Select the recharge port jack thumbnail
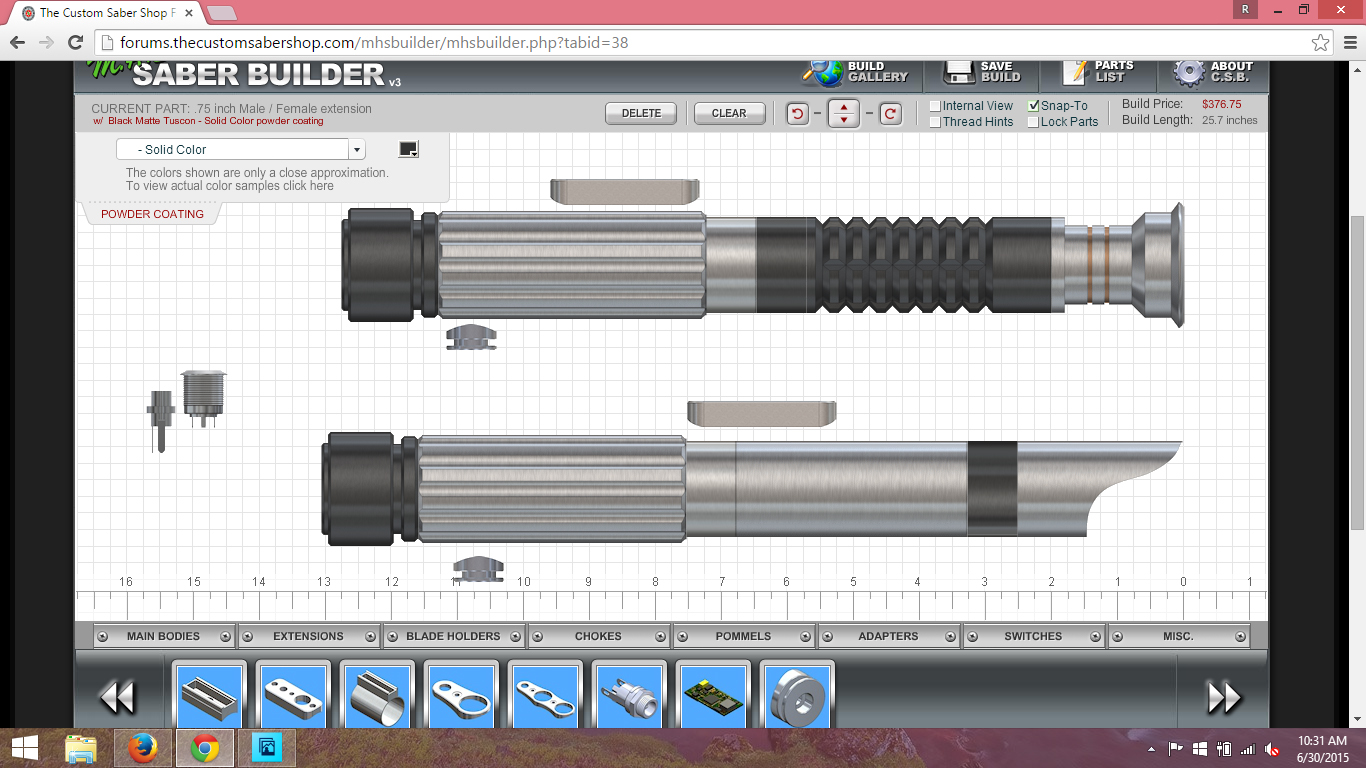The width and height of the screenshot is (1366, 768). click(x=629, y=696)
